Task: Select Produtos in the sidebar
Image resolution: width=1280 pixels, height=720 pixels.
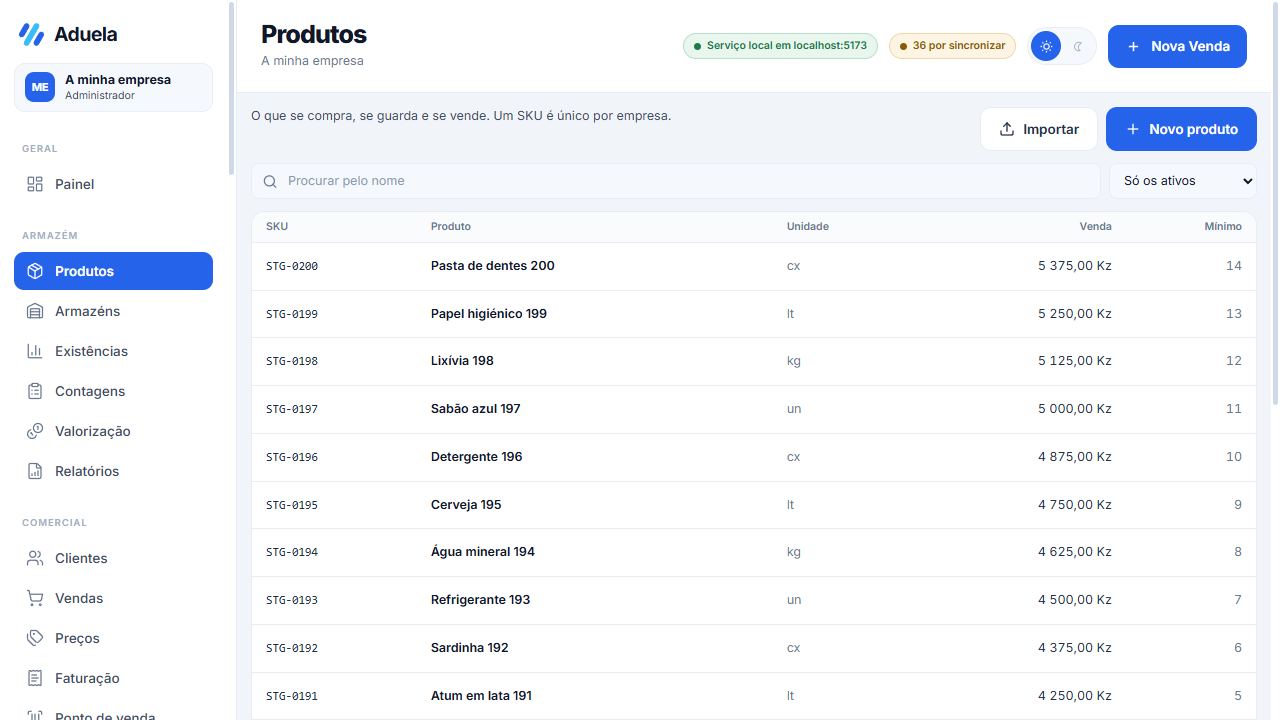Action: pos(113,271)
